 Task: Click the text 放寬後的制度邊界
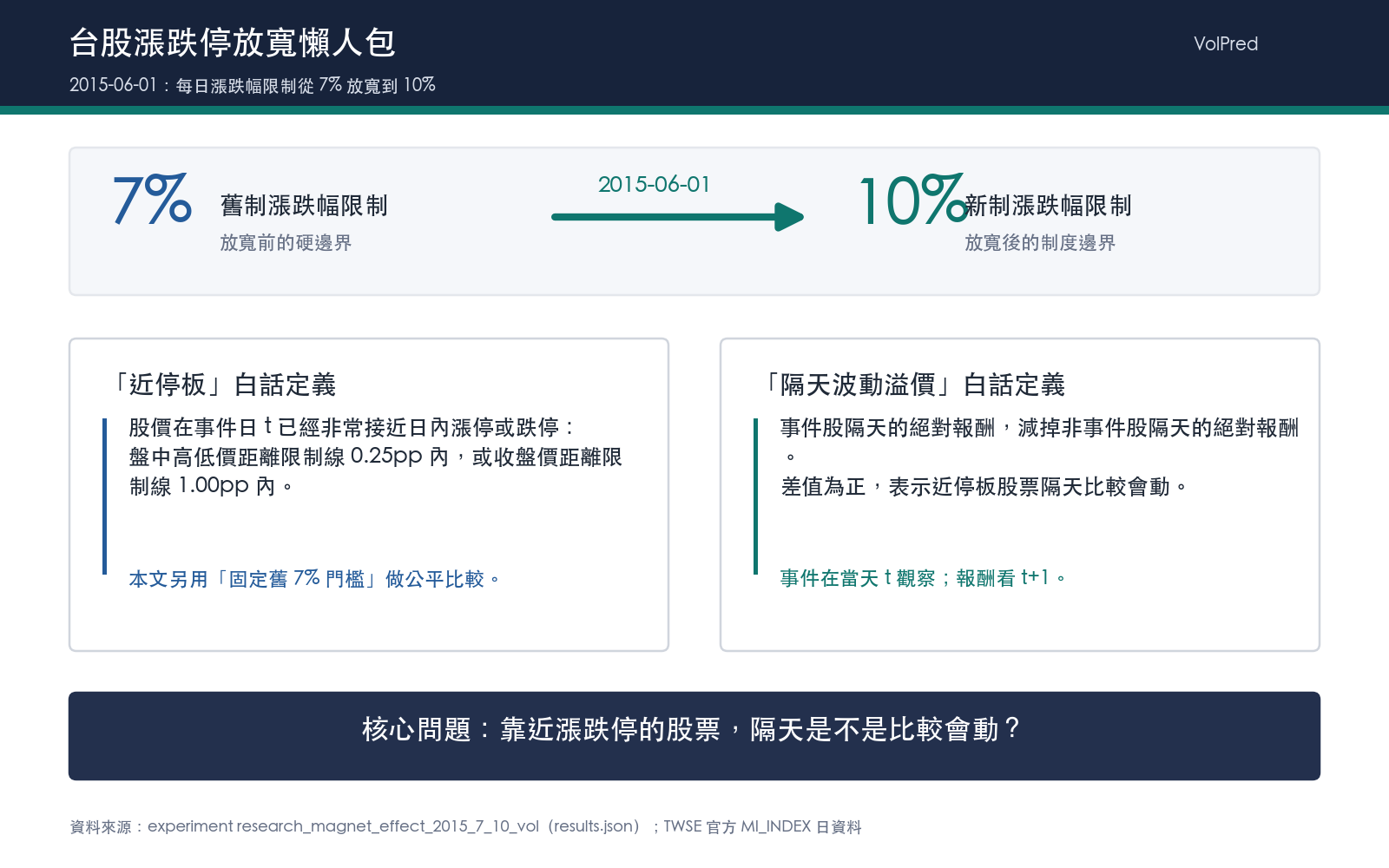click(x=1040, y=243)
